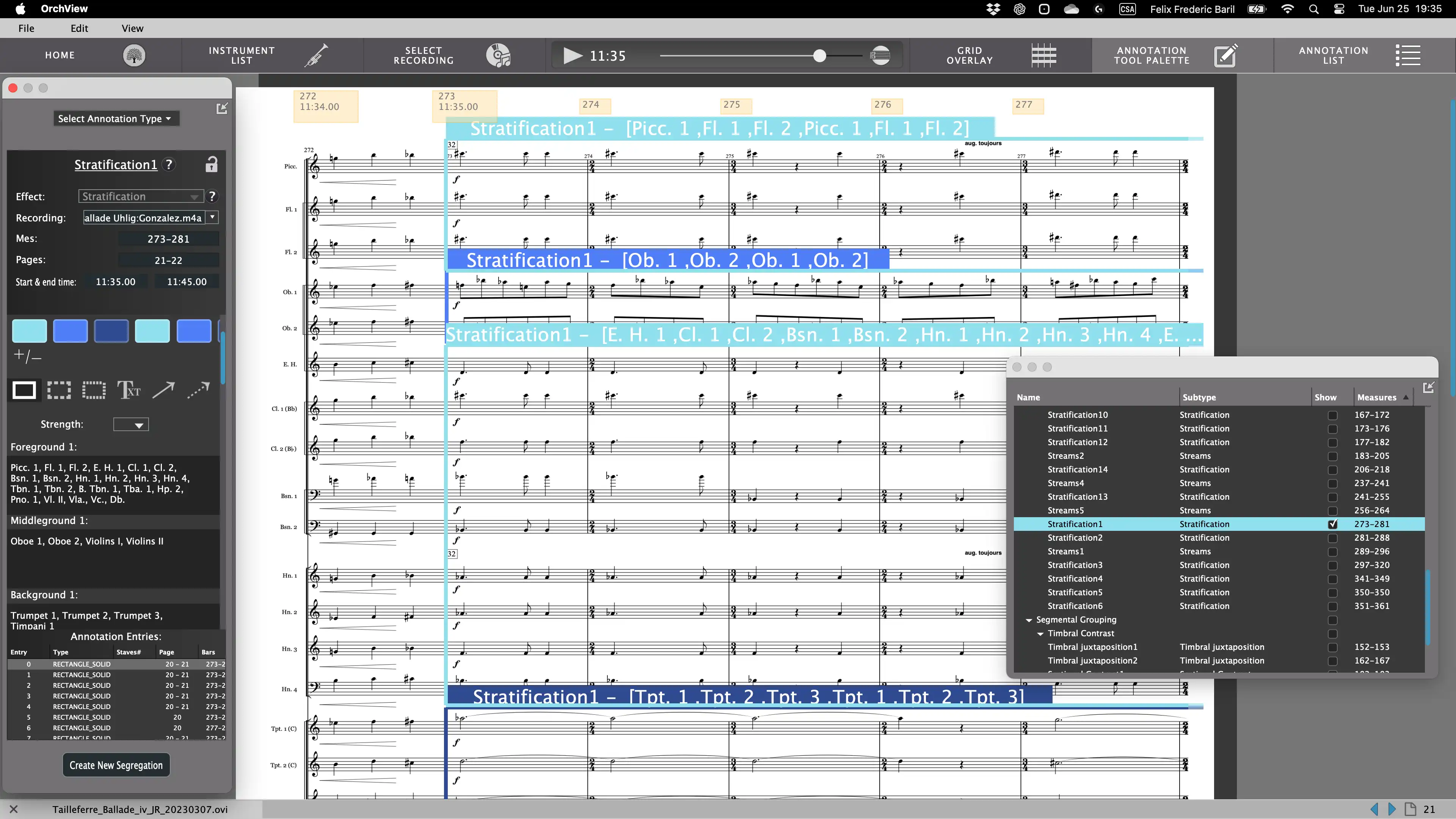Screen dimensions: 1456x819
Task: Check Show for Stratification14 row
Action: coord(1332,470)
